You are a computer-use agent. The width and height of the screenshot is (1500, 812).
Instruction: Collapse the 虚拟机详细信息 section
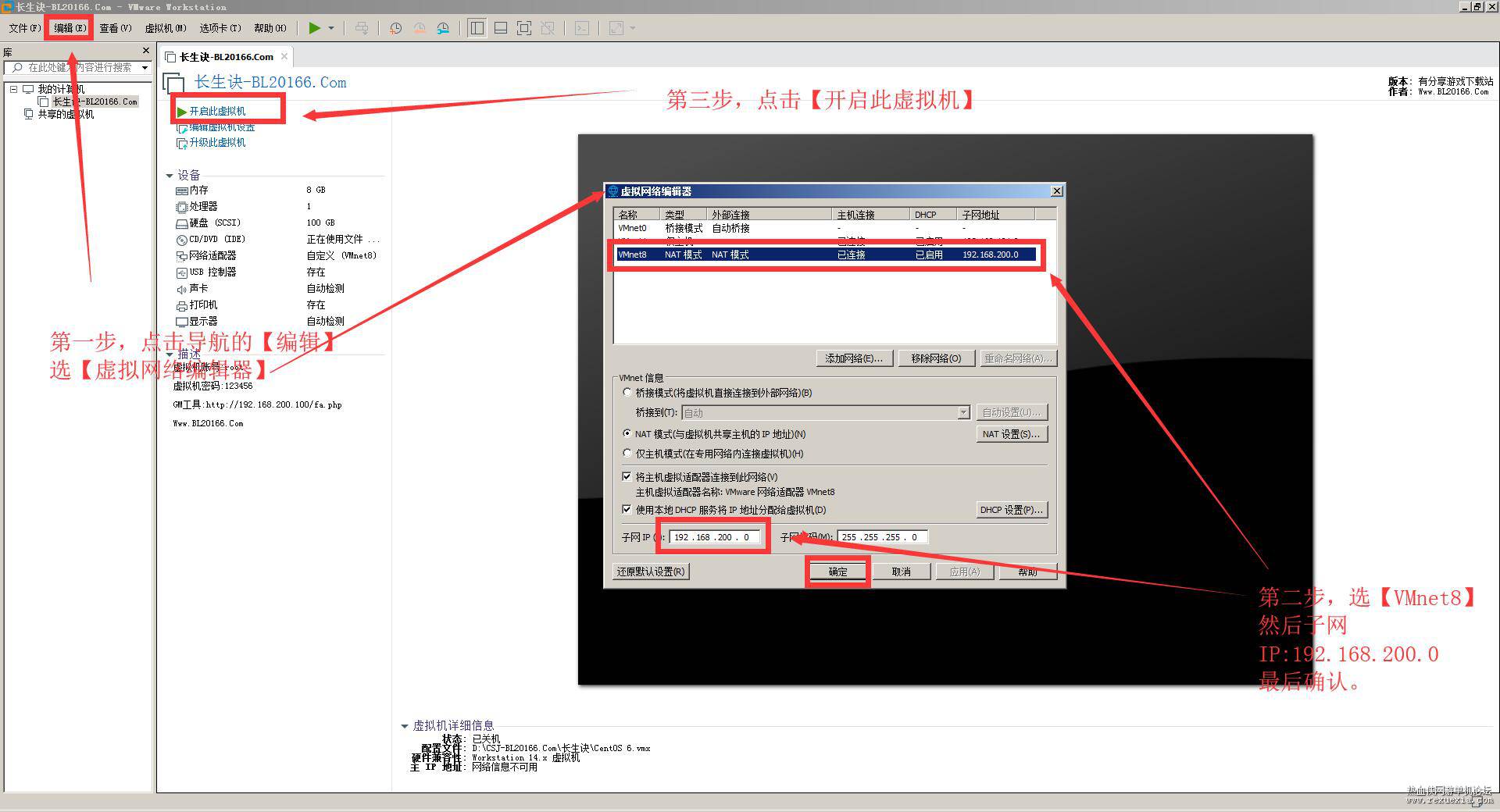(405, 726)
